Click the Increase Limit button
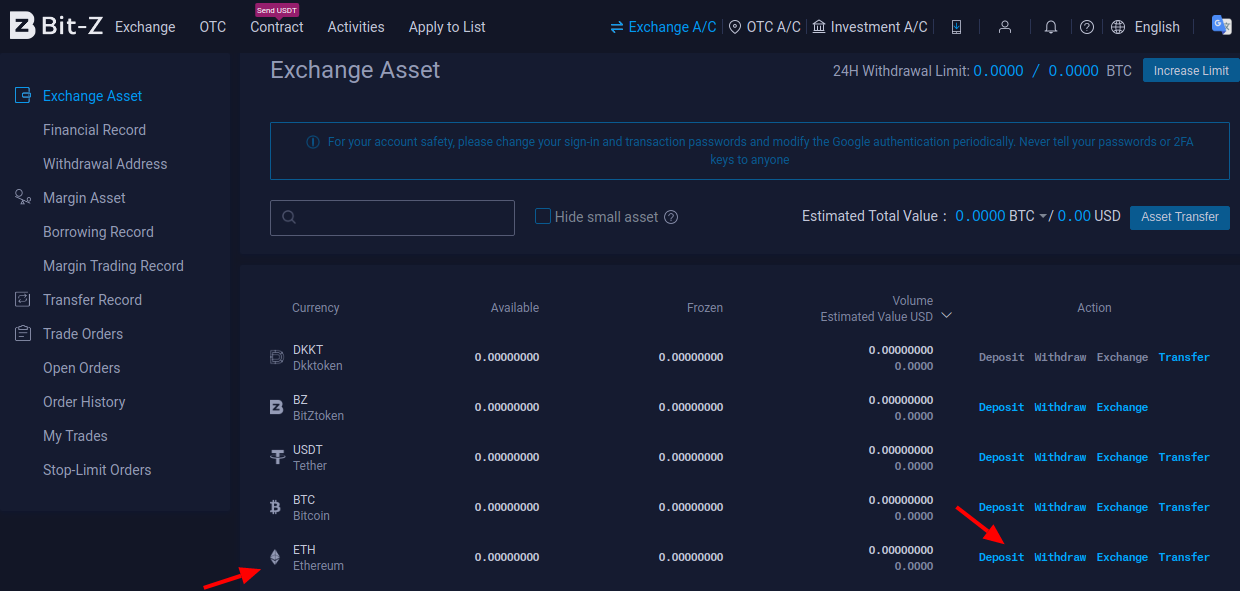Screen dimensions: 1240x591 pos(1191,71)
